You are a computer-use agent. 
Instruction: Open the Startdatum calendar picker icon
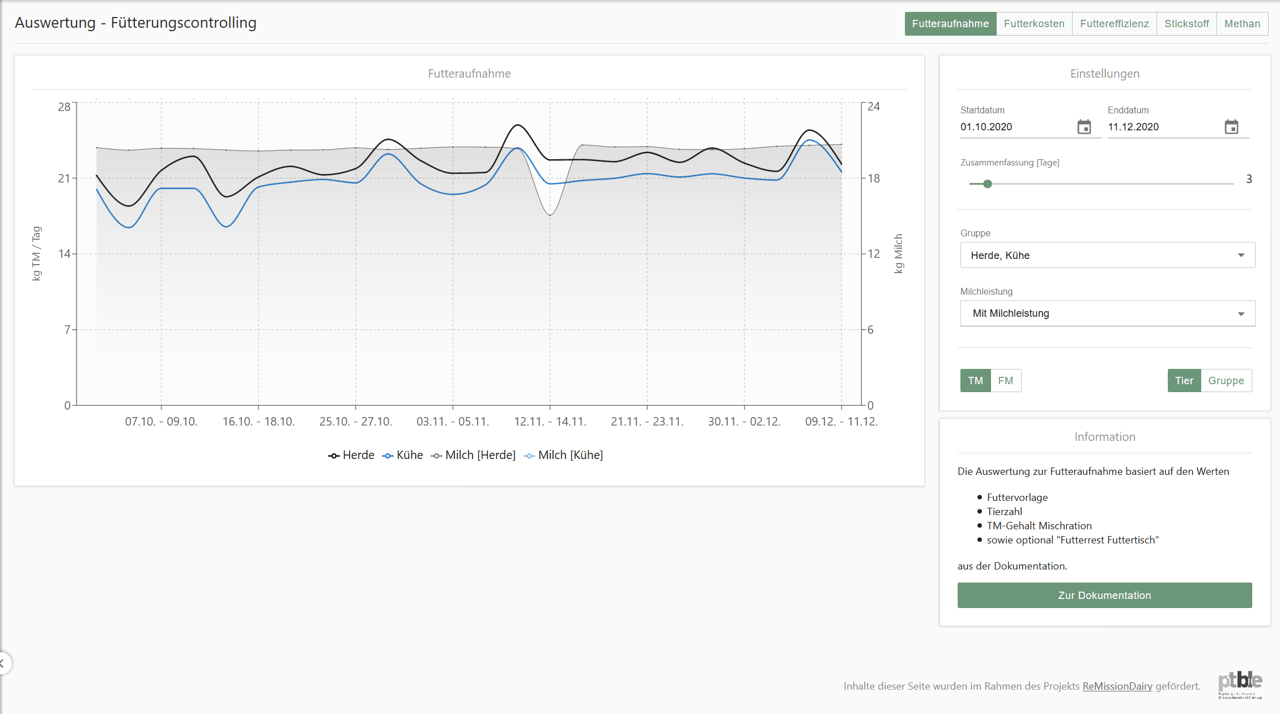tap(1084, 127)
